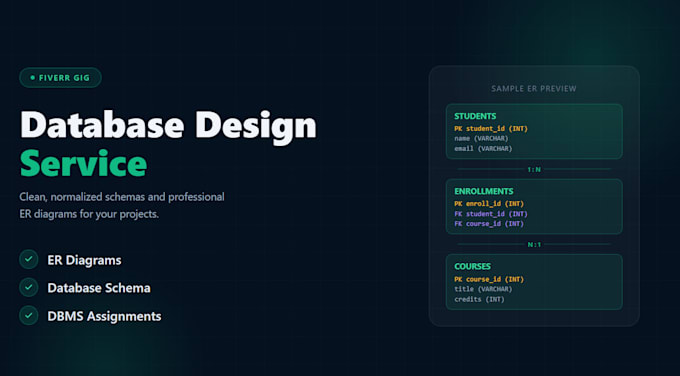This screenshot has width=680, height=376.
Task: Click the 'PK course_id (INT)' field
Action: coord(489,279)
